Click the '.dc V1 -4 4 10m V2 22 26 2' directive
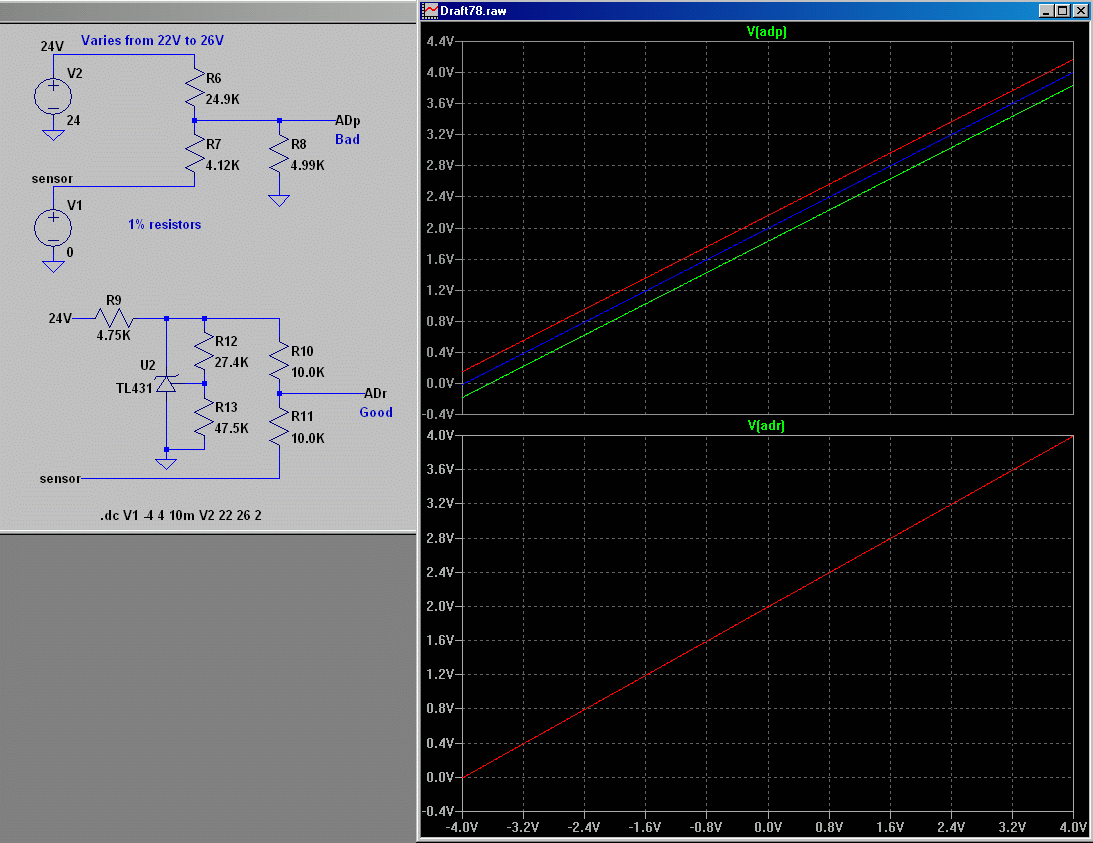1093x843 pixels. 181,515
